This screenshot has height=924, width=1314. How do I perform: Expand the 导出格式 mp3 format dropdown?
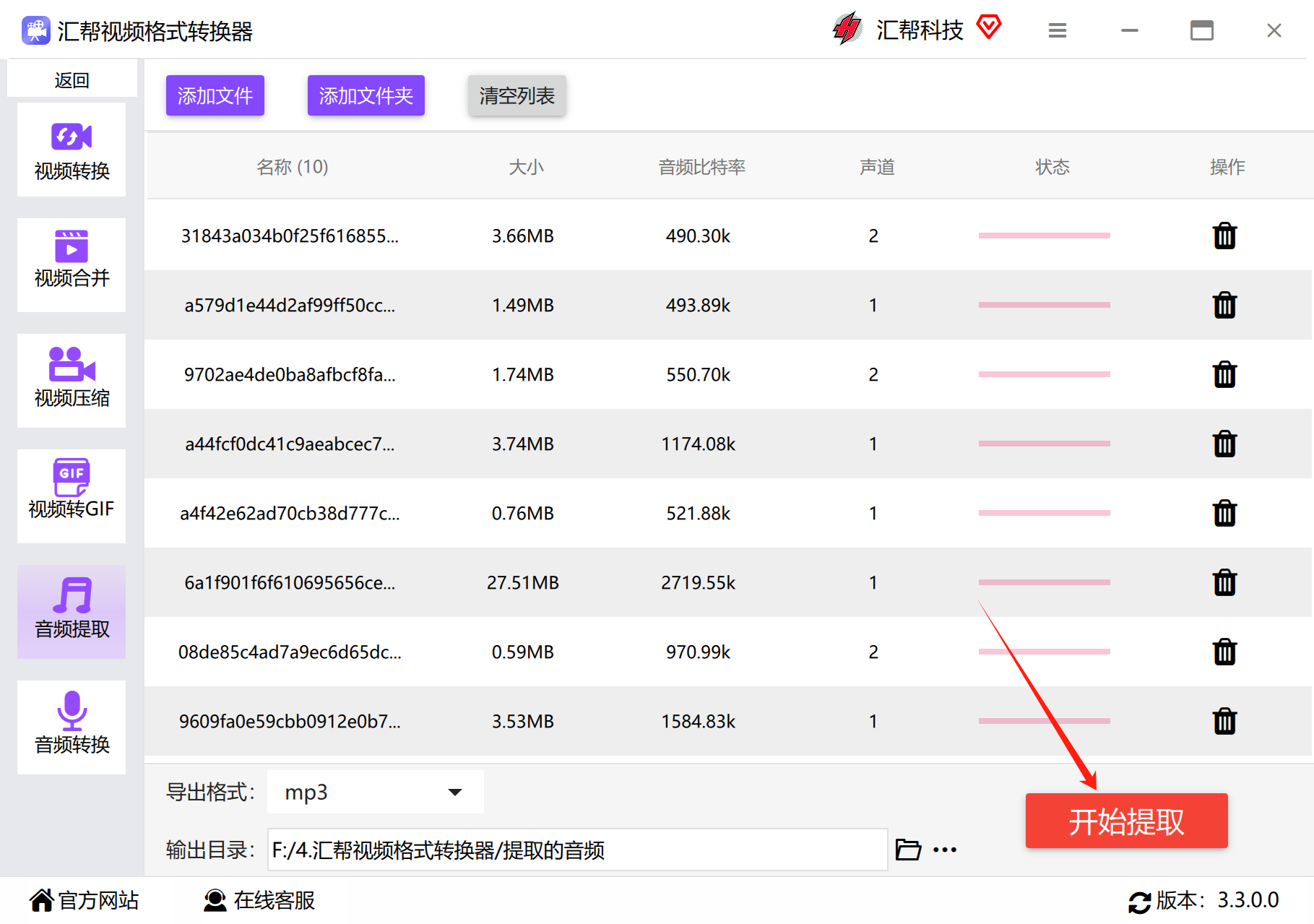coord(376,792)
